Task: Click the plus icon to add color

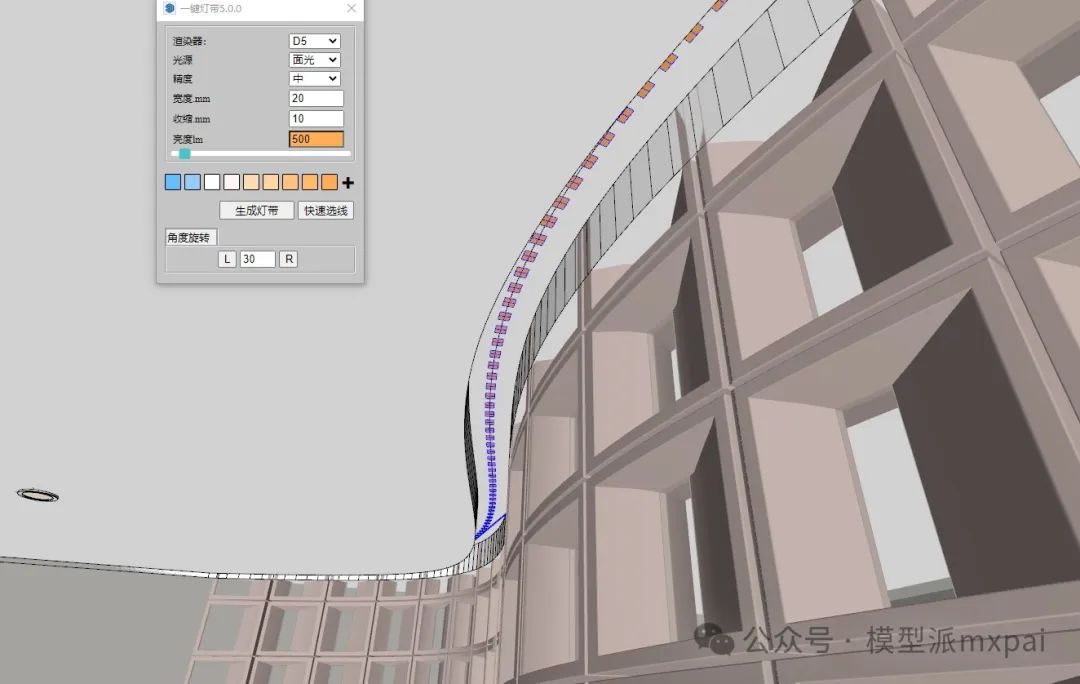Action: click(348, 183)
